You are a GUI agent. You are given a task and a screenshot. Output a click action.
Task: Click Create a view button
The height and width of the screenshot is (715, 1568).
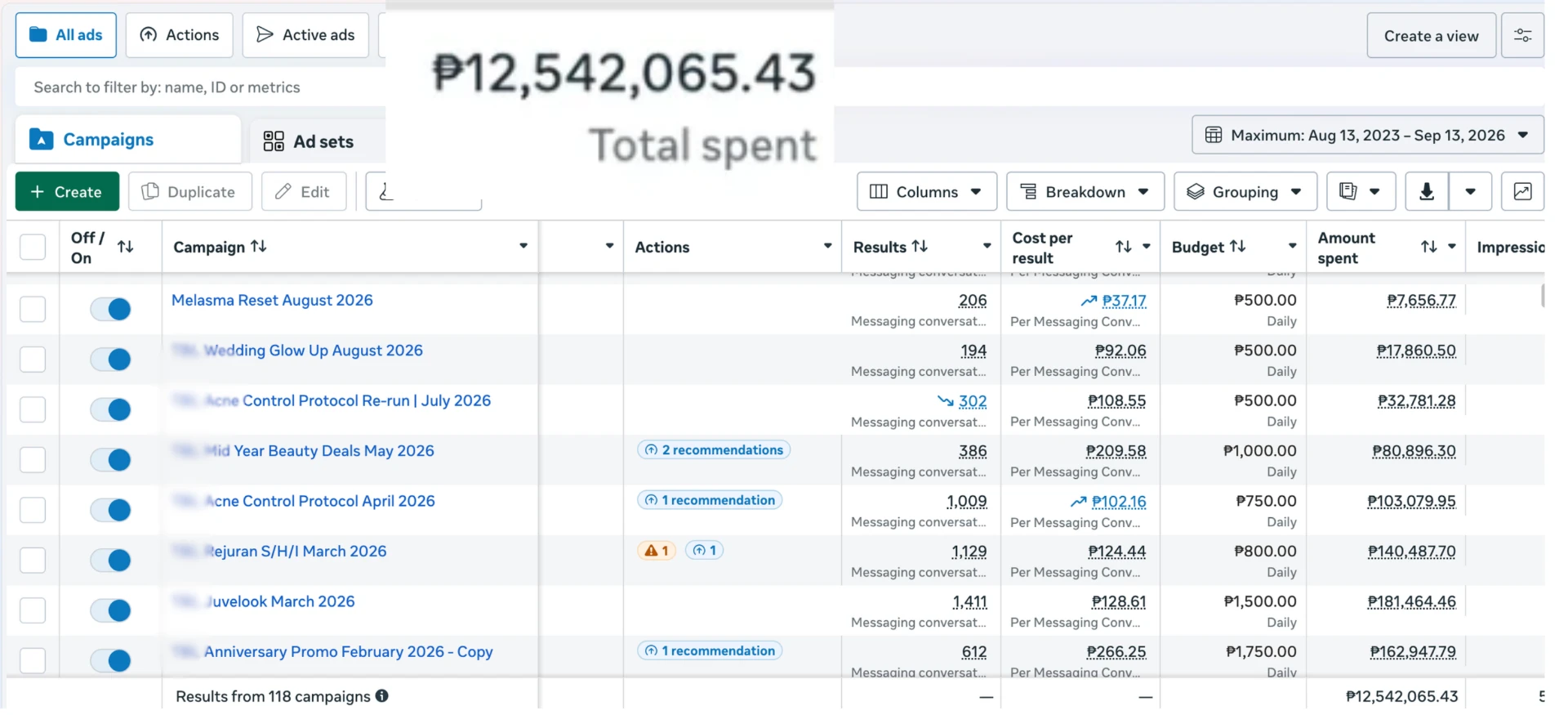tap(1431, 36)
